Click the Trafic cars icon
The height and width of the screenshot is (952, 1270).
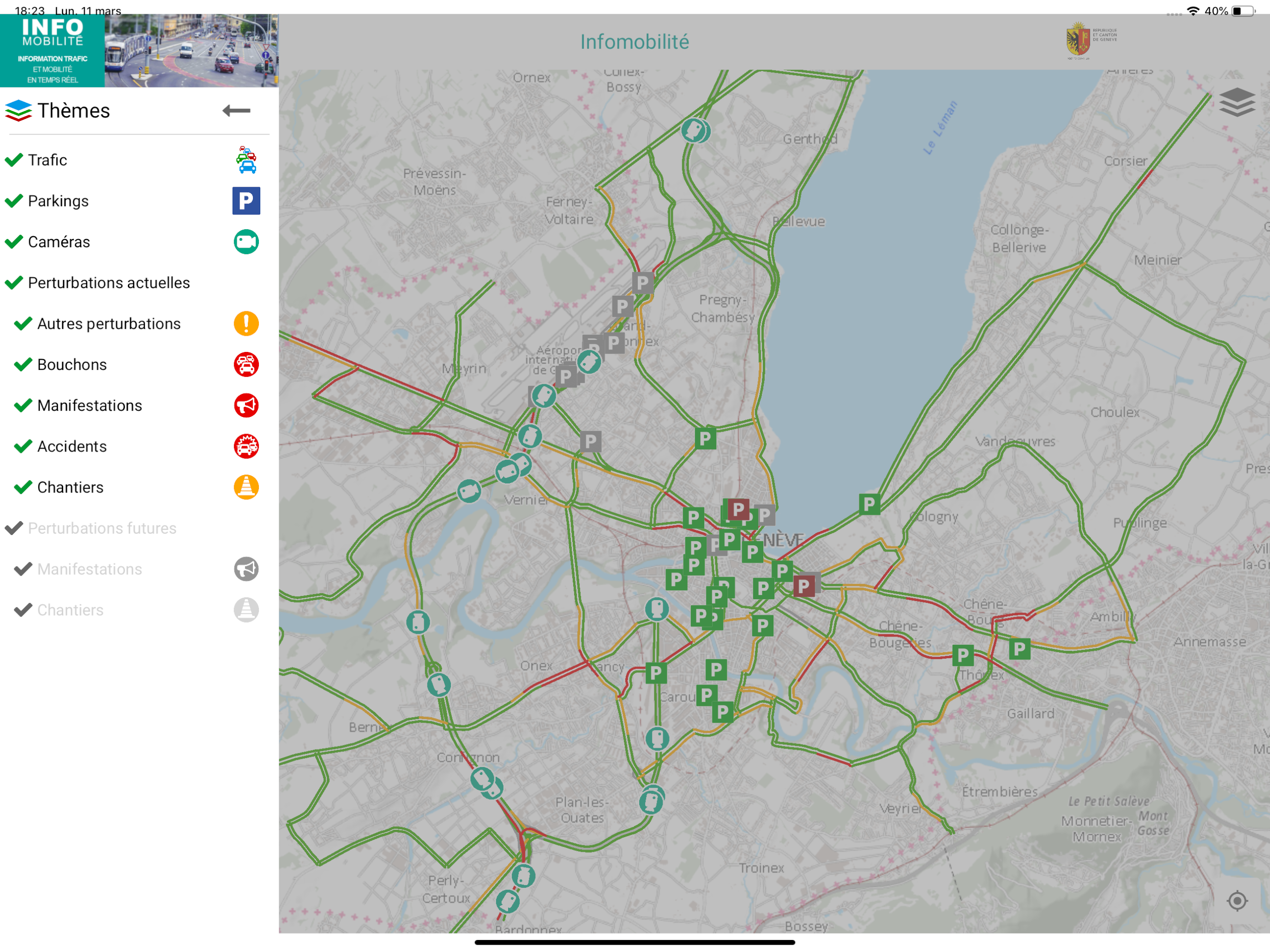coord(246,160)
